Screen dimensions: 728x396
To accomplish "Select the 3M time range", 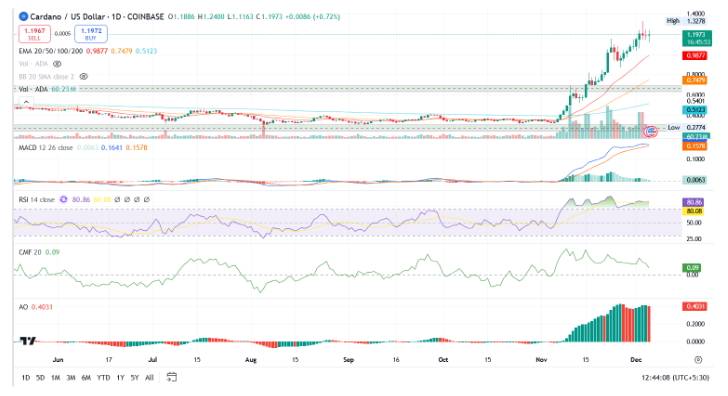I will (x=71, y=377).
